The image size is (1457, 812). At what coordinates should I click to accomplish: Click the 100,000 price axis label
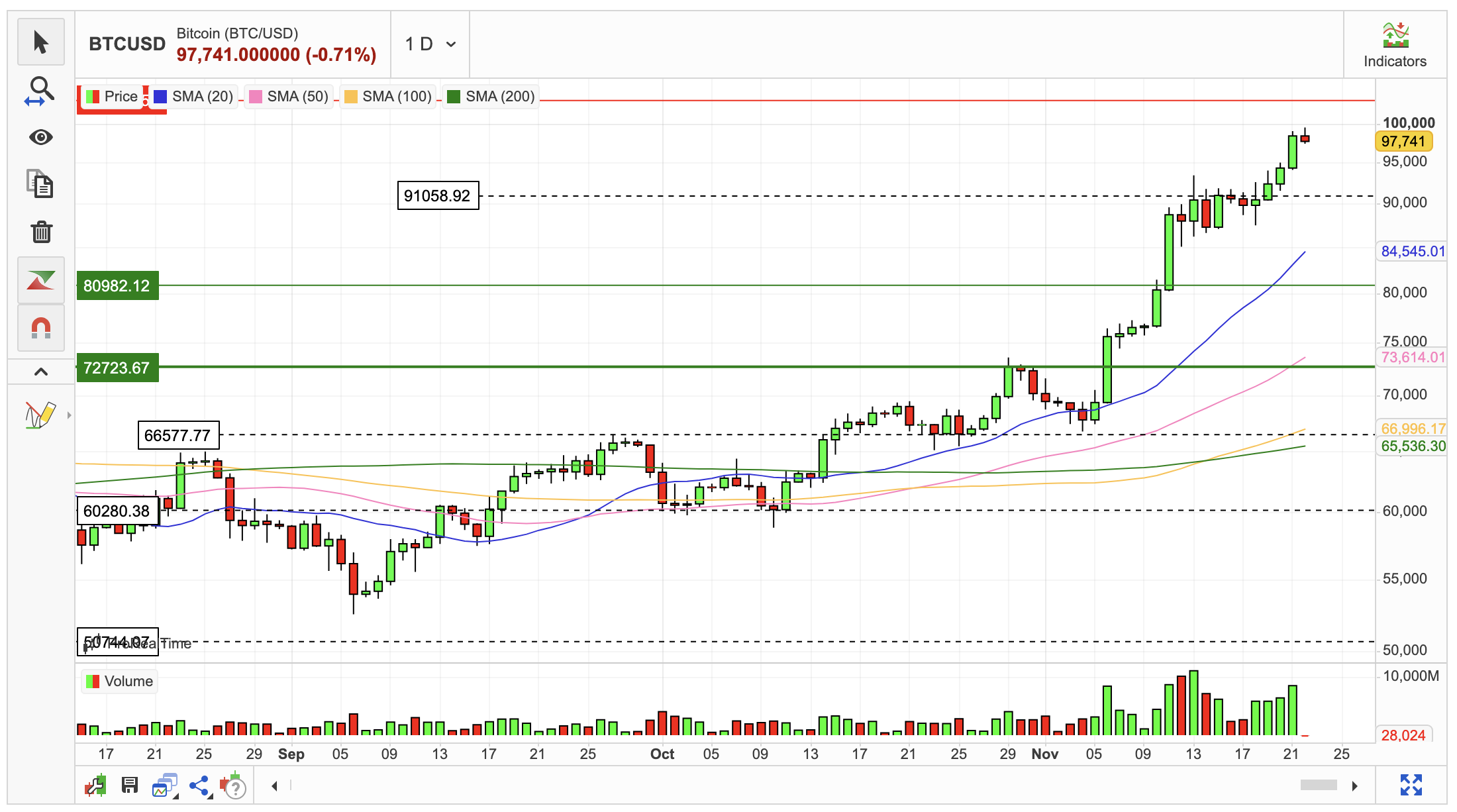[x=1409, y=123]
